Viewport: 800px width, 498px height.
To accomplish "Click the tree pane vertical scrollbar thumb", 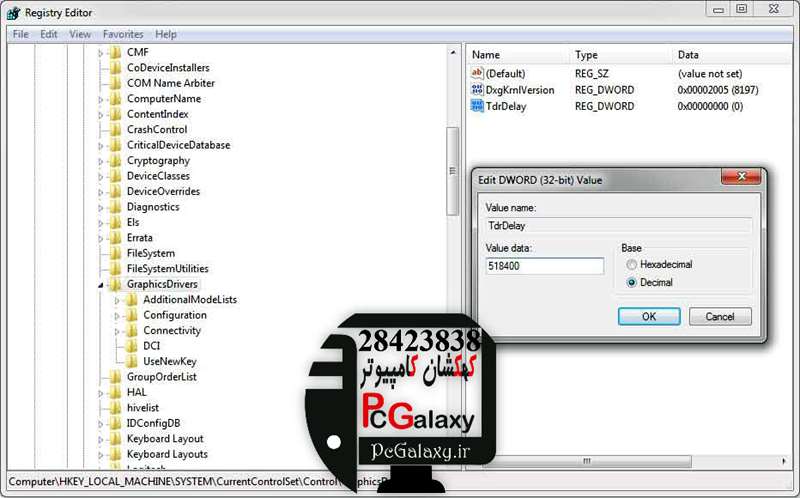I will (x=452, y=171).
